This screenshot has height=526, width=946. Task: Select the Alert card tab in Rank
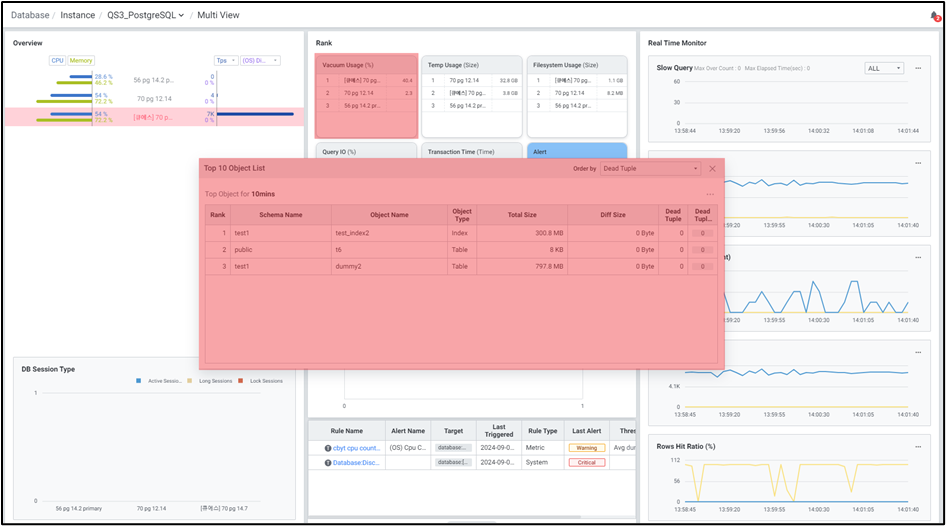[x=575, y=152]
